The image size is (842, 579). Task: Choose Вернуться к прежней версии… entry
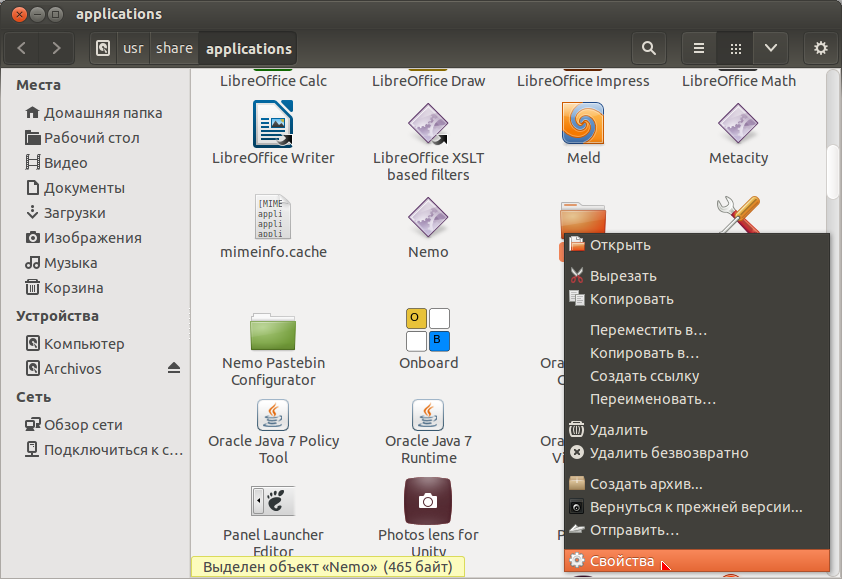[696, 507]
